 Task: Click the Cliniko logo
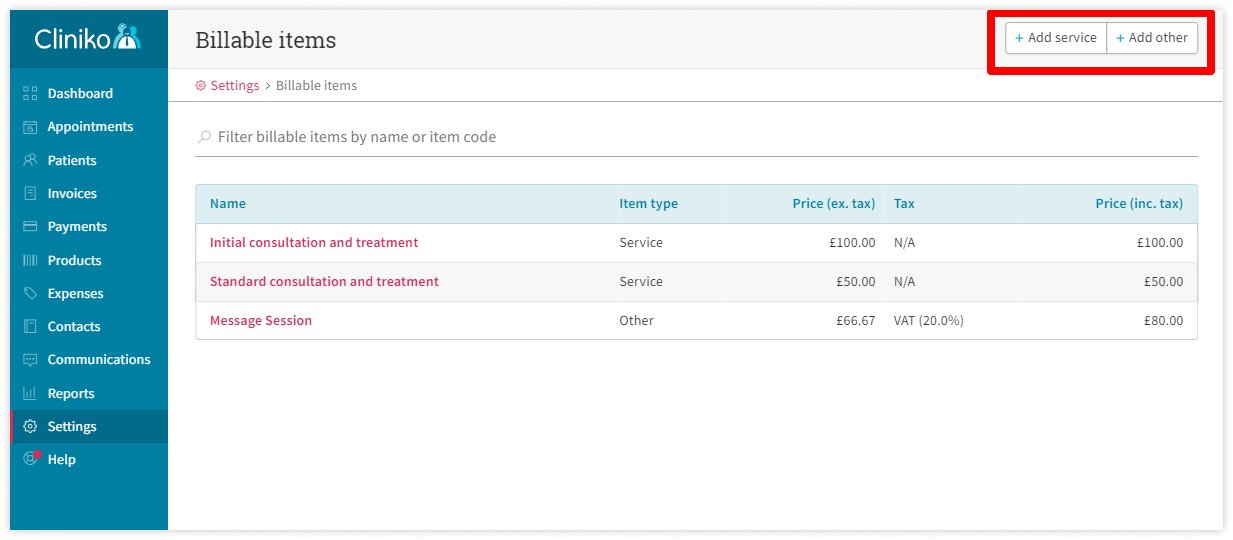point(88,38)
